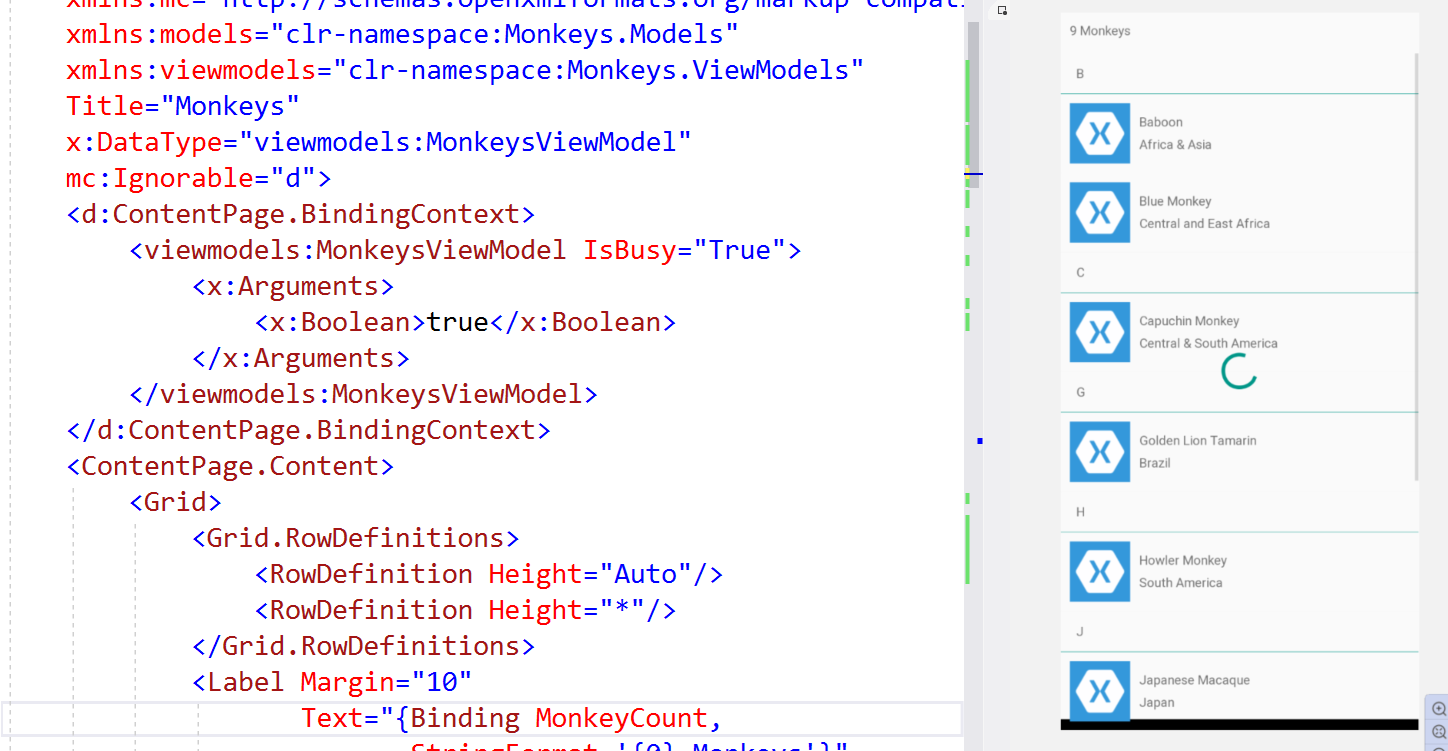Select the 'Golden Lion Tamarin' name text
This screenshot has height=751, width=1448.
point(1198,440)
